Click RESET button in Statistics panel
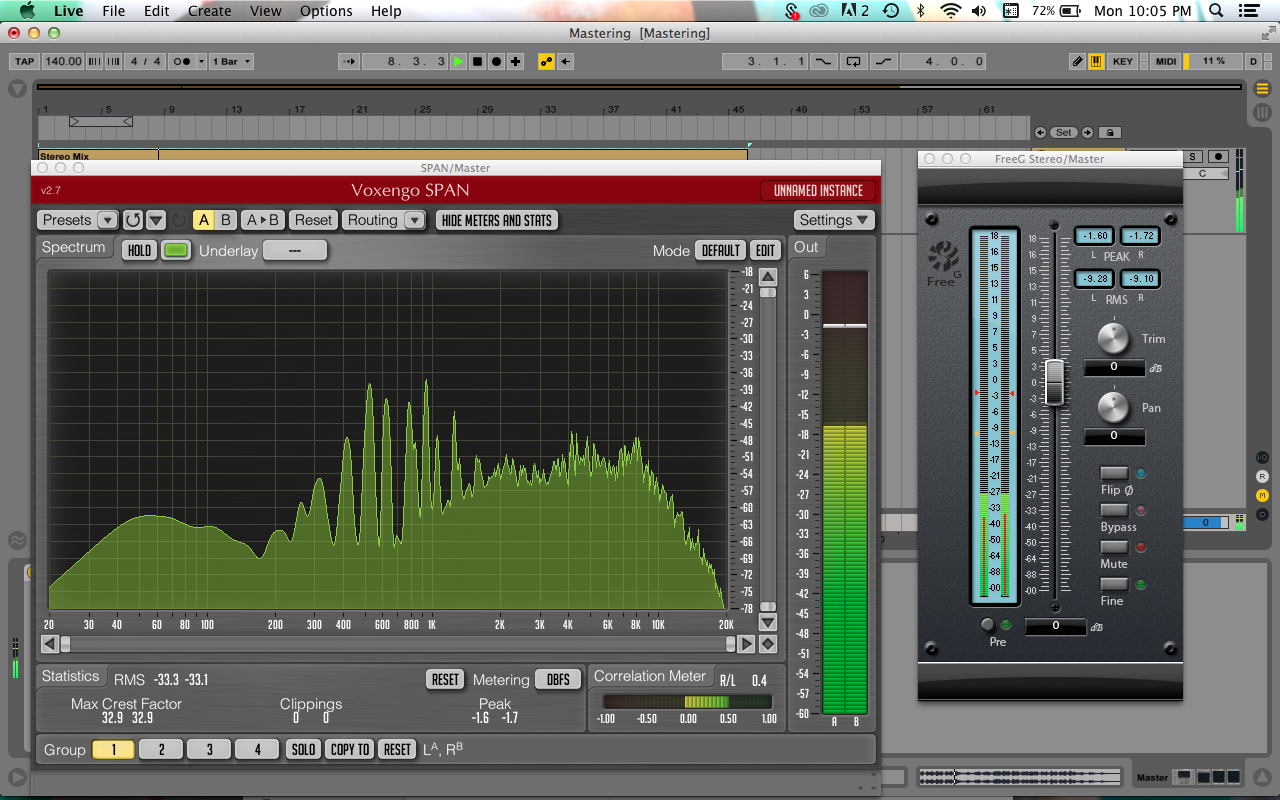1280x800 pixels. click(x=445, y=679)
